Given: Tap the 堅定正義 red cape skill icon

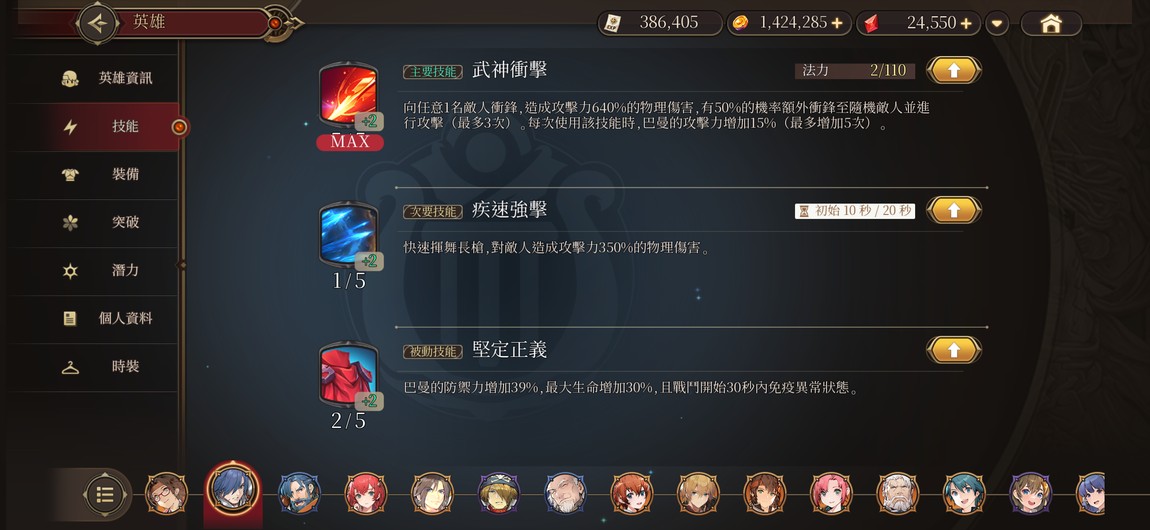Looking at the screenshot, I should pyautogui.click(x=349, y=375).
